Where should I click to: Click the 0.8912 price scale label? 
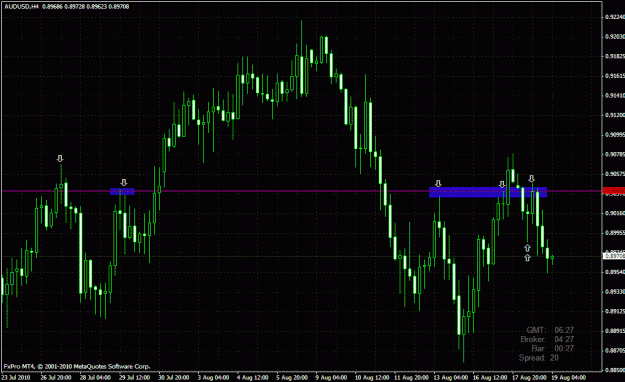pos(614,311)
